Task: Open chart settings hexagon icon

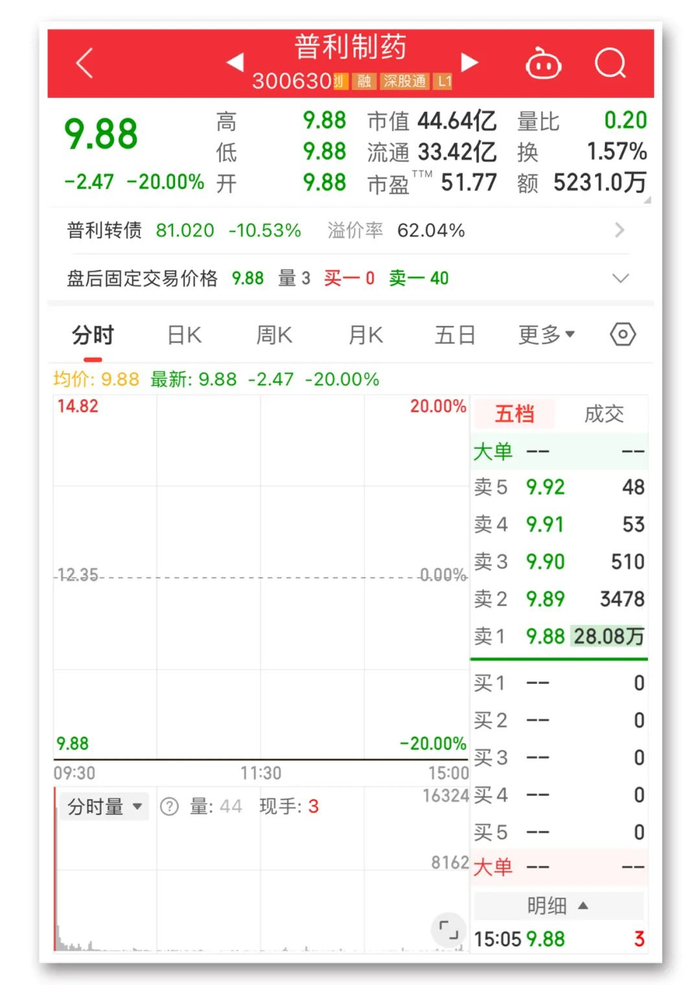Action: click(x=623, y=334)
